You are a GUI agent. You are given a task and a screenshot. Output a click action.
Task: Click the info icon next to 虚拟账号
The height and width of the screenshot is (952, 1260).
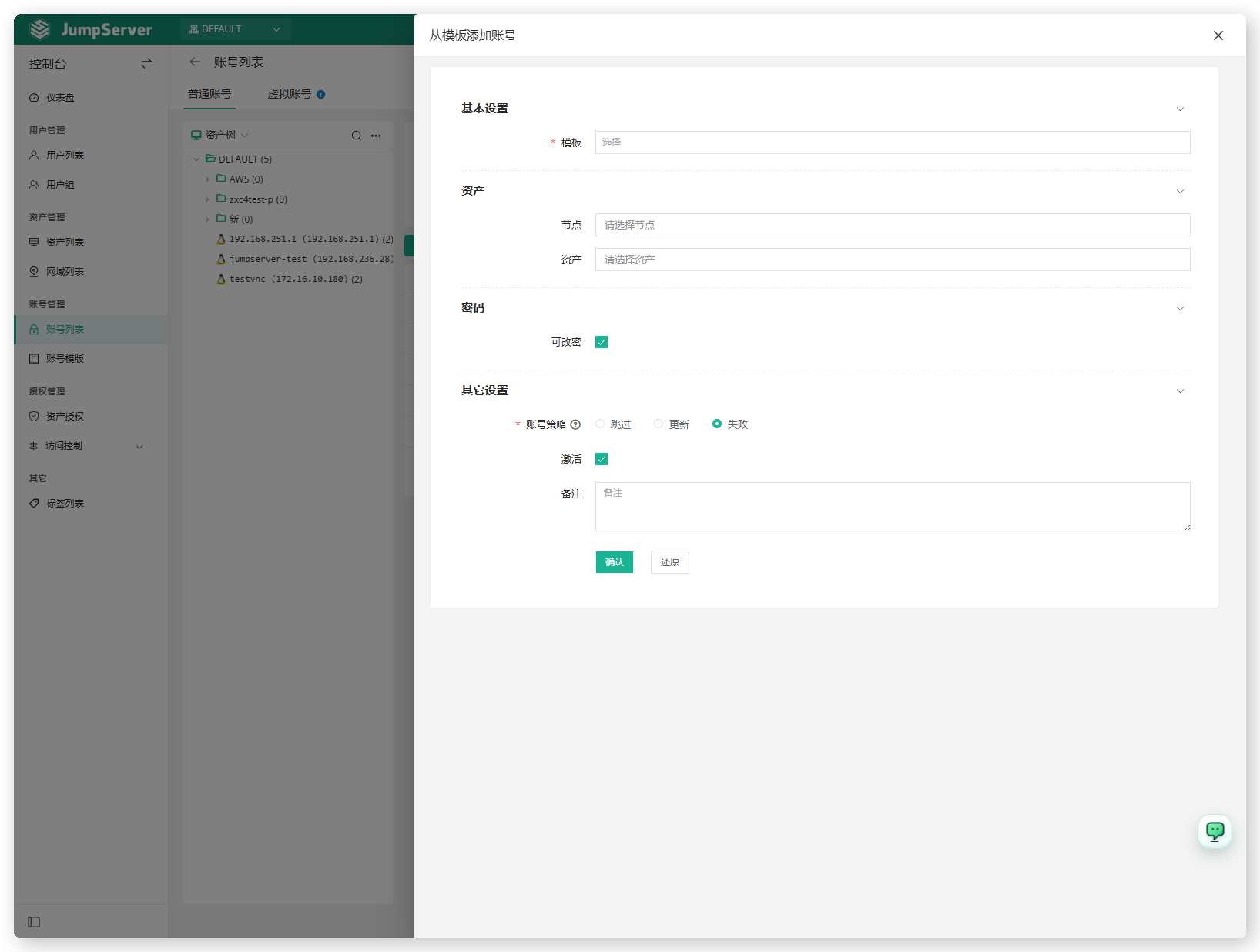tap(321, 94)
